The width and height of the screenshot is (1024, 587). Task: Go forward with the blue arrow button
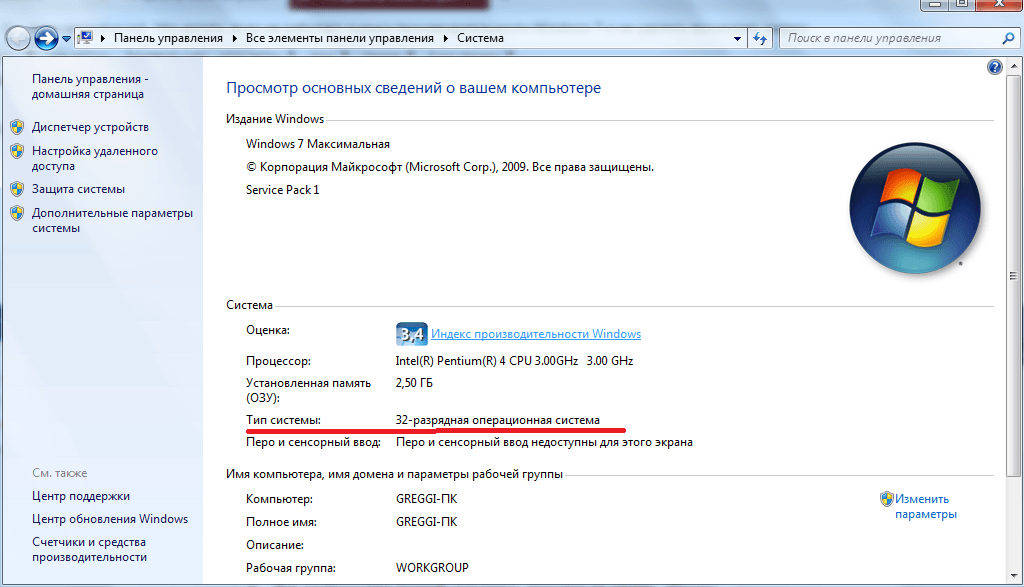coord(46,39)
